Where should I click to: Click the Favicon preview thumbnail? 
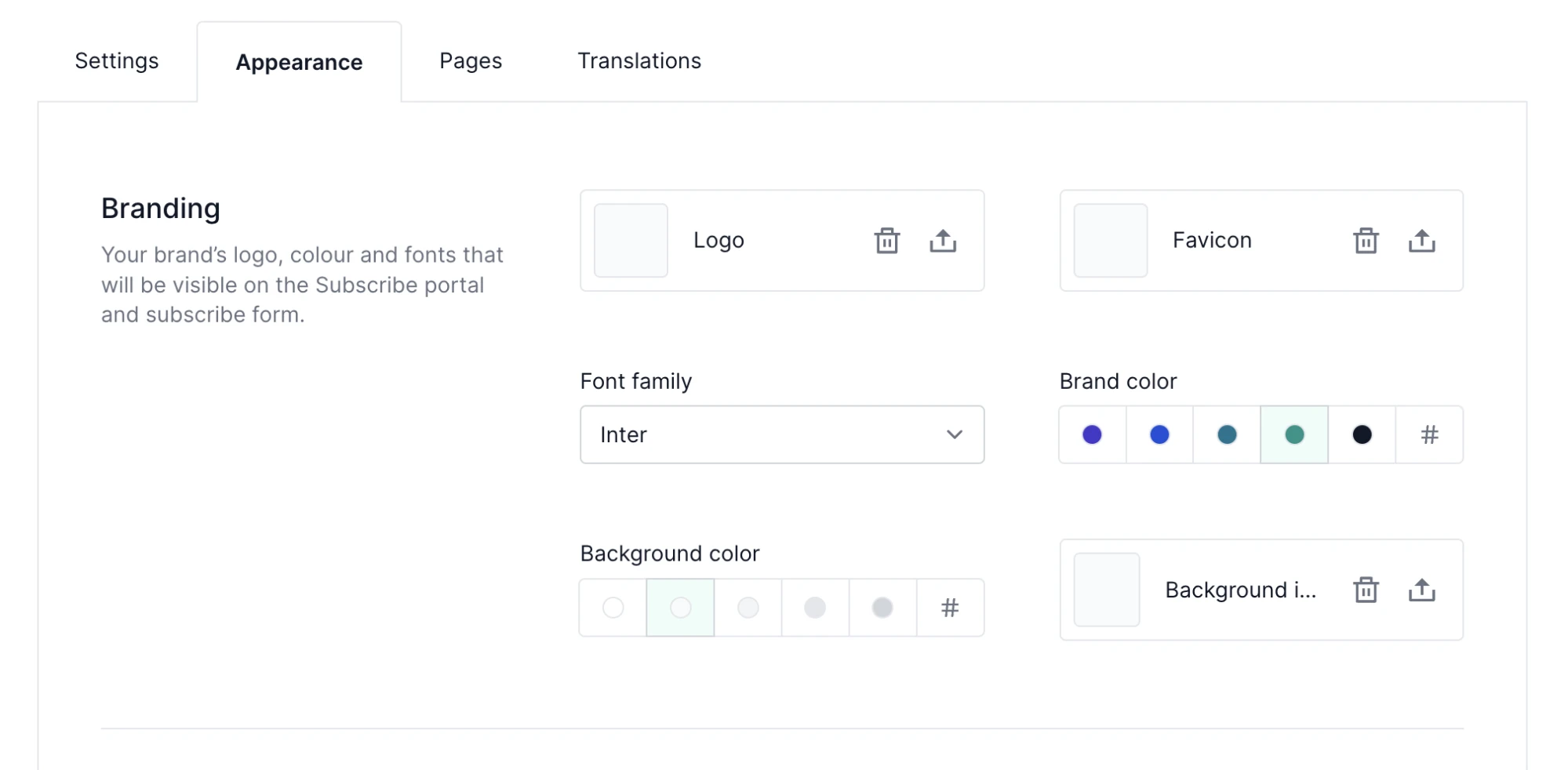pos(1110,241)
